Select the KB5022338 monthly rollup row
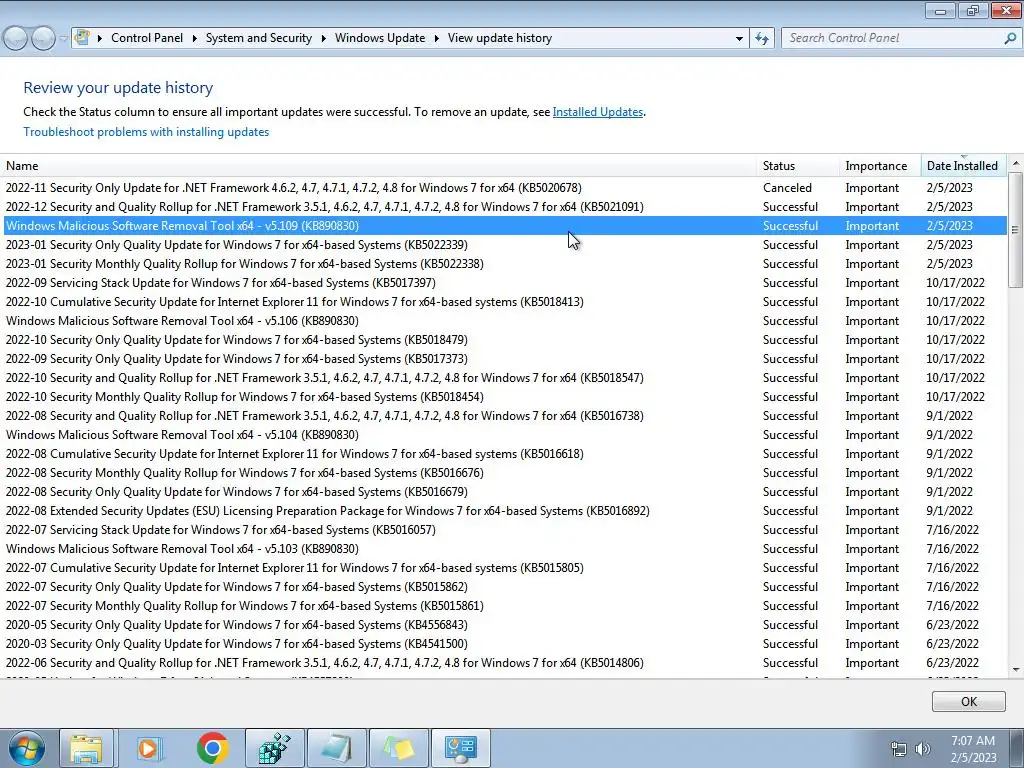The width and height of the screenshot is (1024, 768). click(504, 264)
